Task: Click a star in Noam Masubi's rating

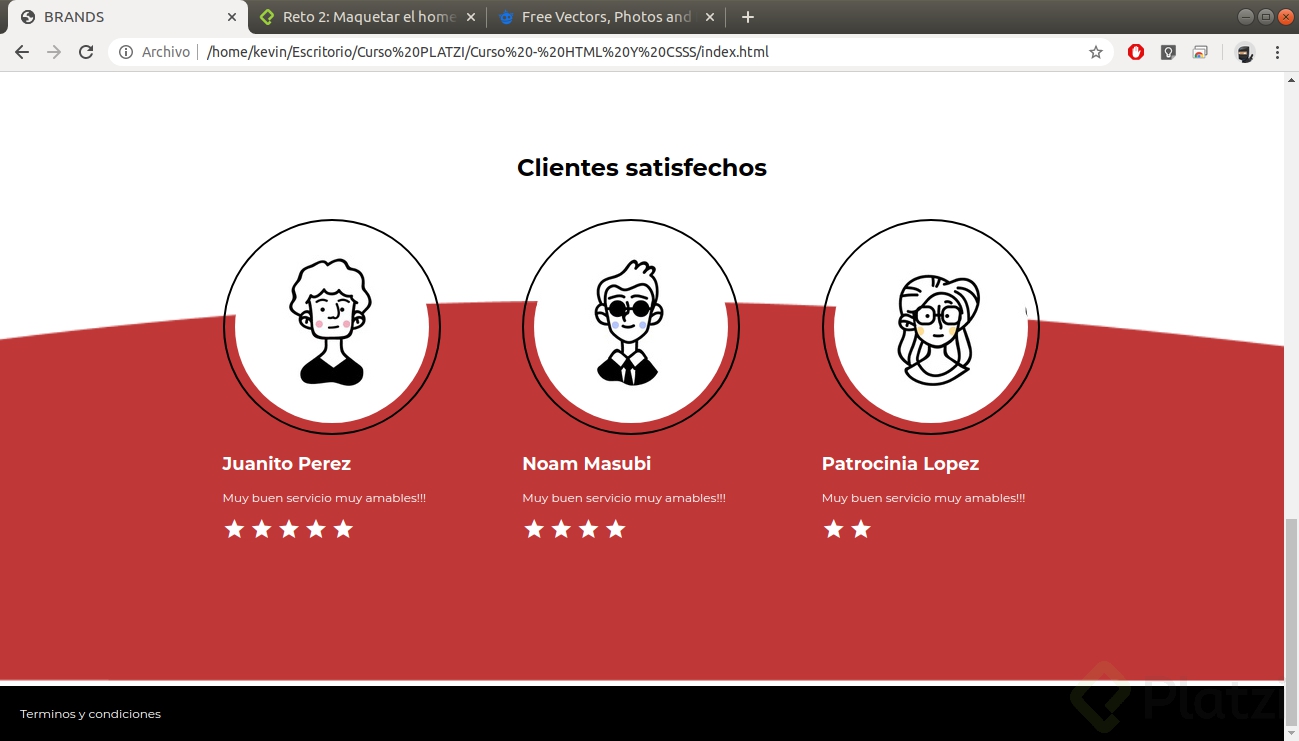Action: [561, 529]
